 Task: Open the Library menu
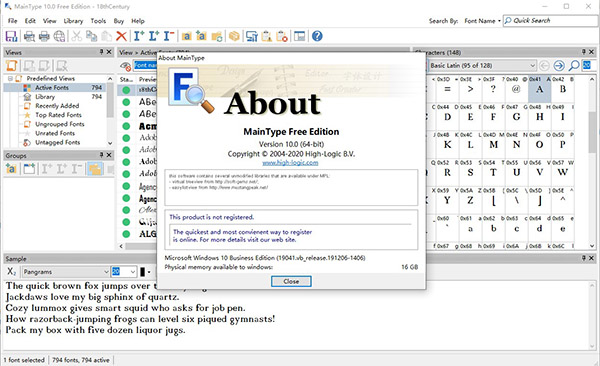pyautogui.click(x=73, y=21)
